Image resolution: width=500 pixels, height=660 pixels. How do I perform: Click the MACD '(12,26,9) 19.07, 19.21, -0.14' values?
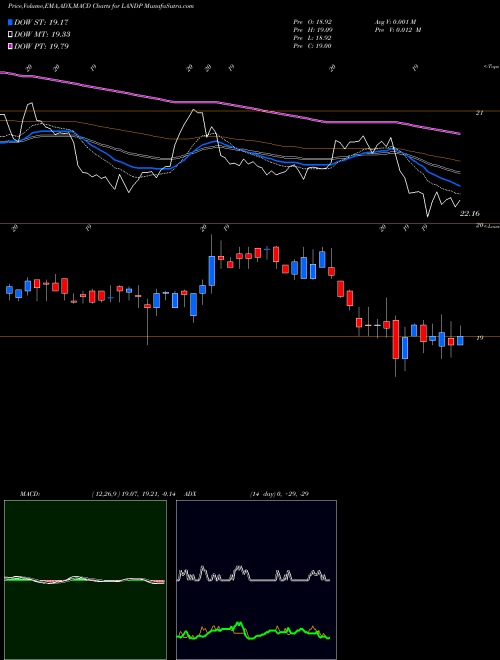133,494
